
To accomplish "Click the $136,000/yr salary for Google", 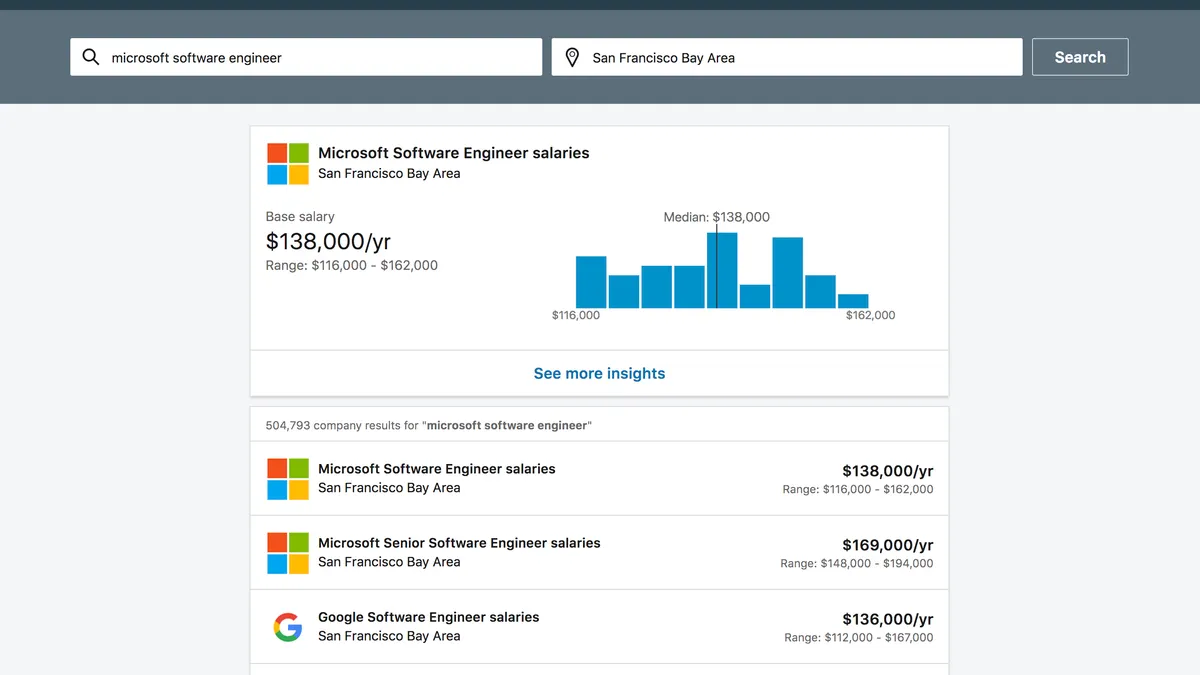I will click(888, 619).
